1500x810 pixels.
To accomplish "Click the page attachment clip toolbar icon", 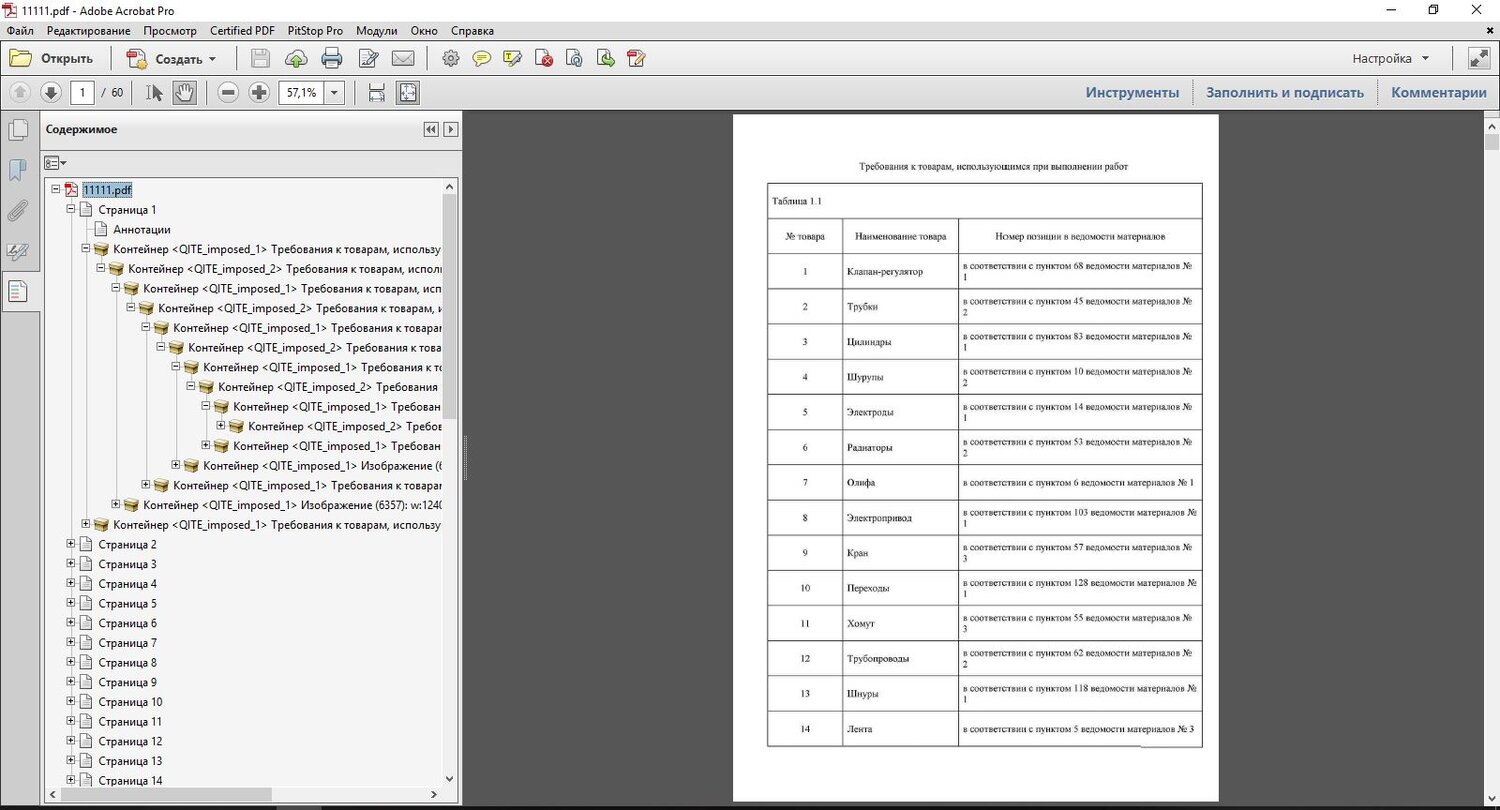I will click(574, 58).
